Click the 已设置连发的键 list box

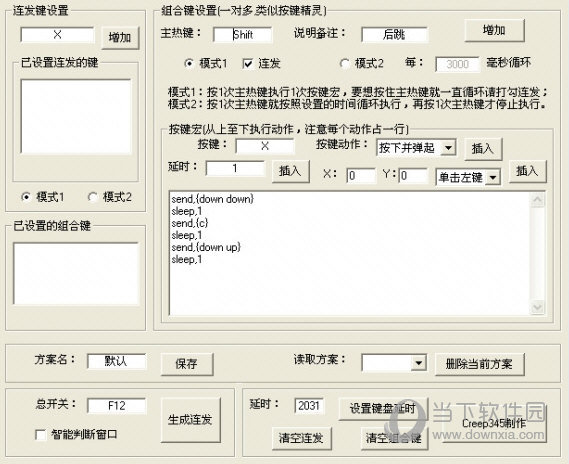pos(76,116)
